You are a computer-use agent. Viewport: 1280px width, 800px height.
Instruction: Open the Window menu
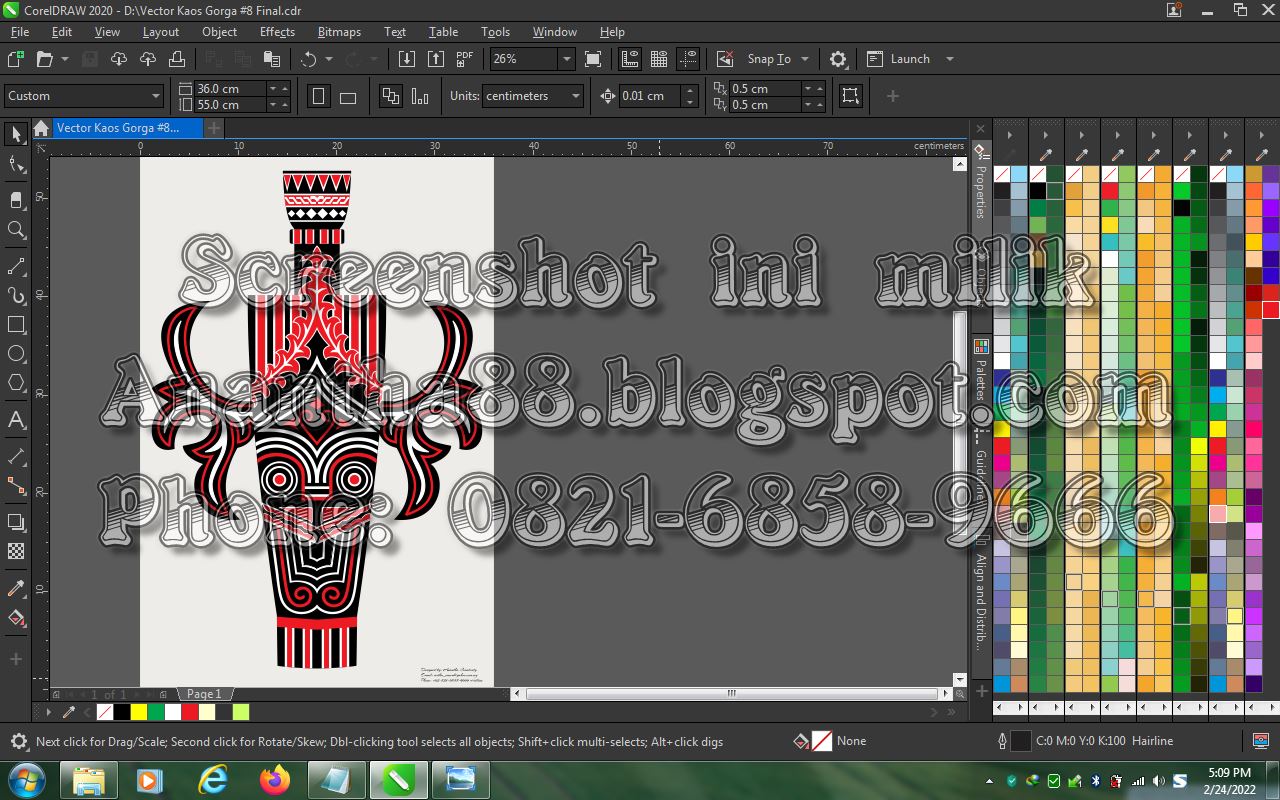[x=554, y=32]
